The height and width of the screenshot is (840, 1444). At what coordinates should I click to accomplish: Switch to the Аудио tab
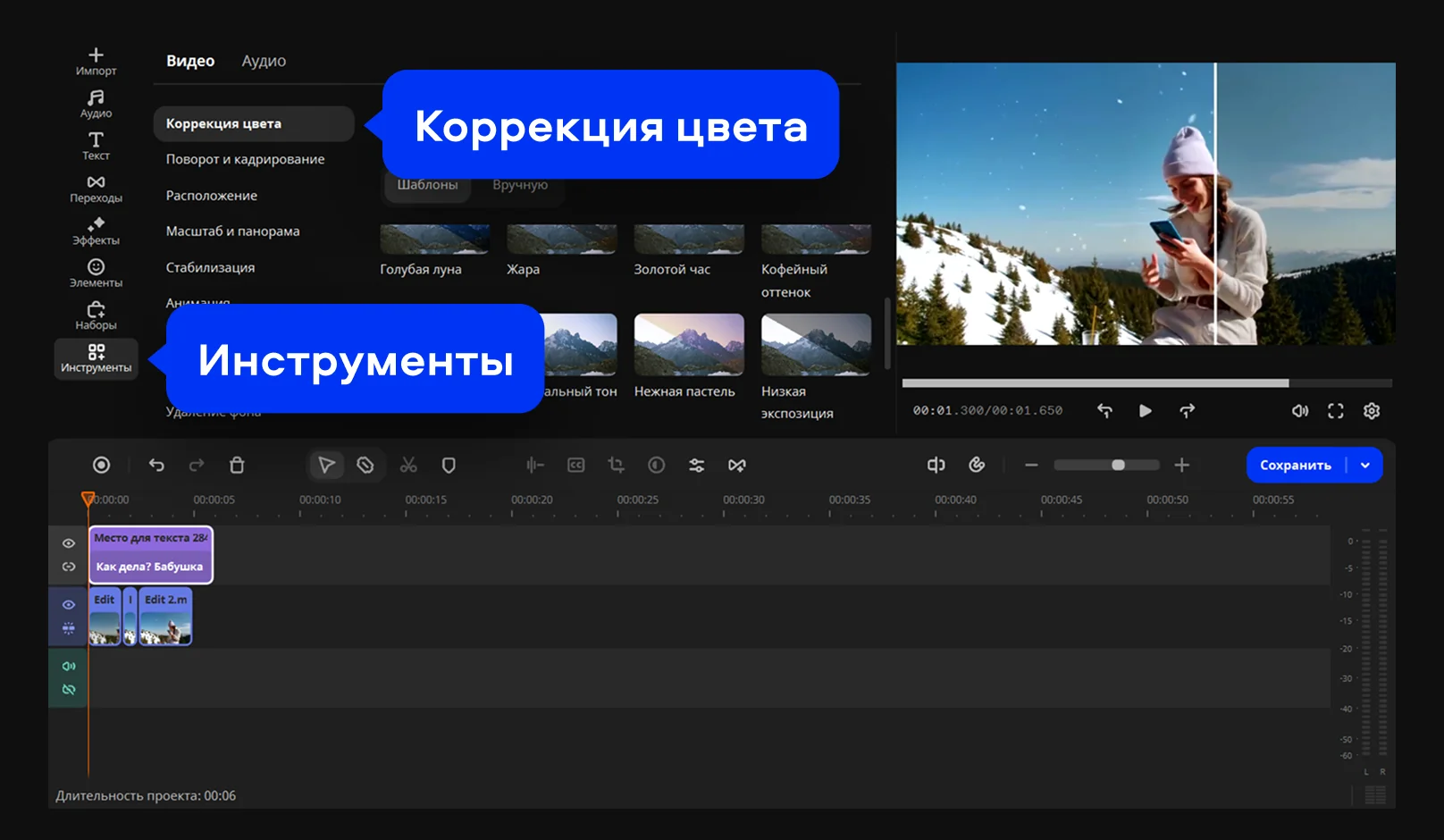pyautogui.click(x=264, y=61)
